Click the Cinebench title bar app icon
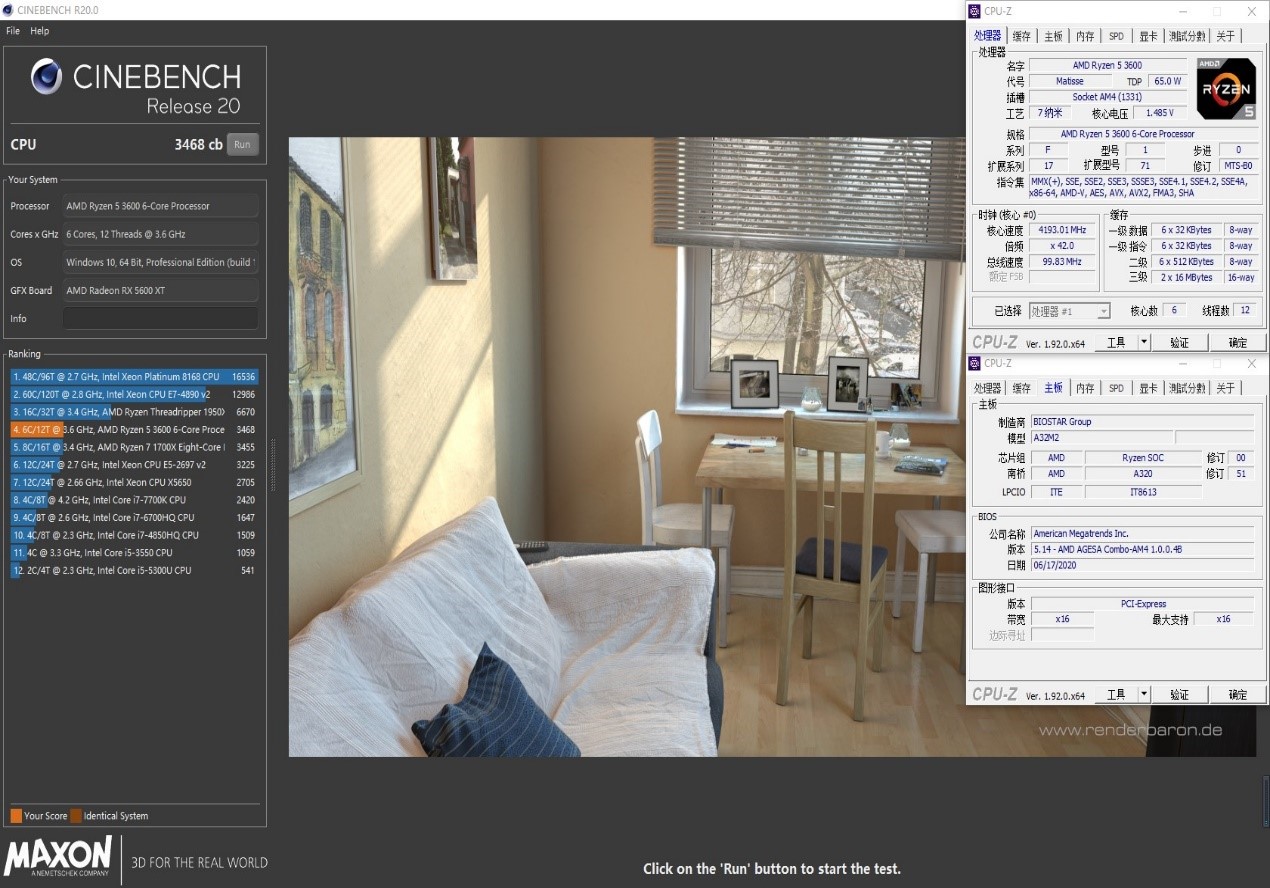This screenshot has height=888, width=1270. (9, 10)
